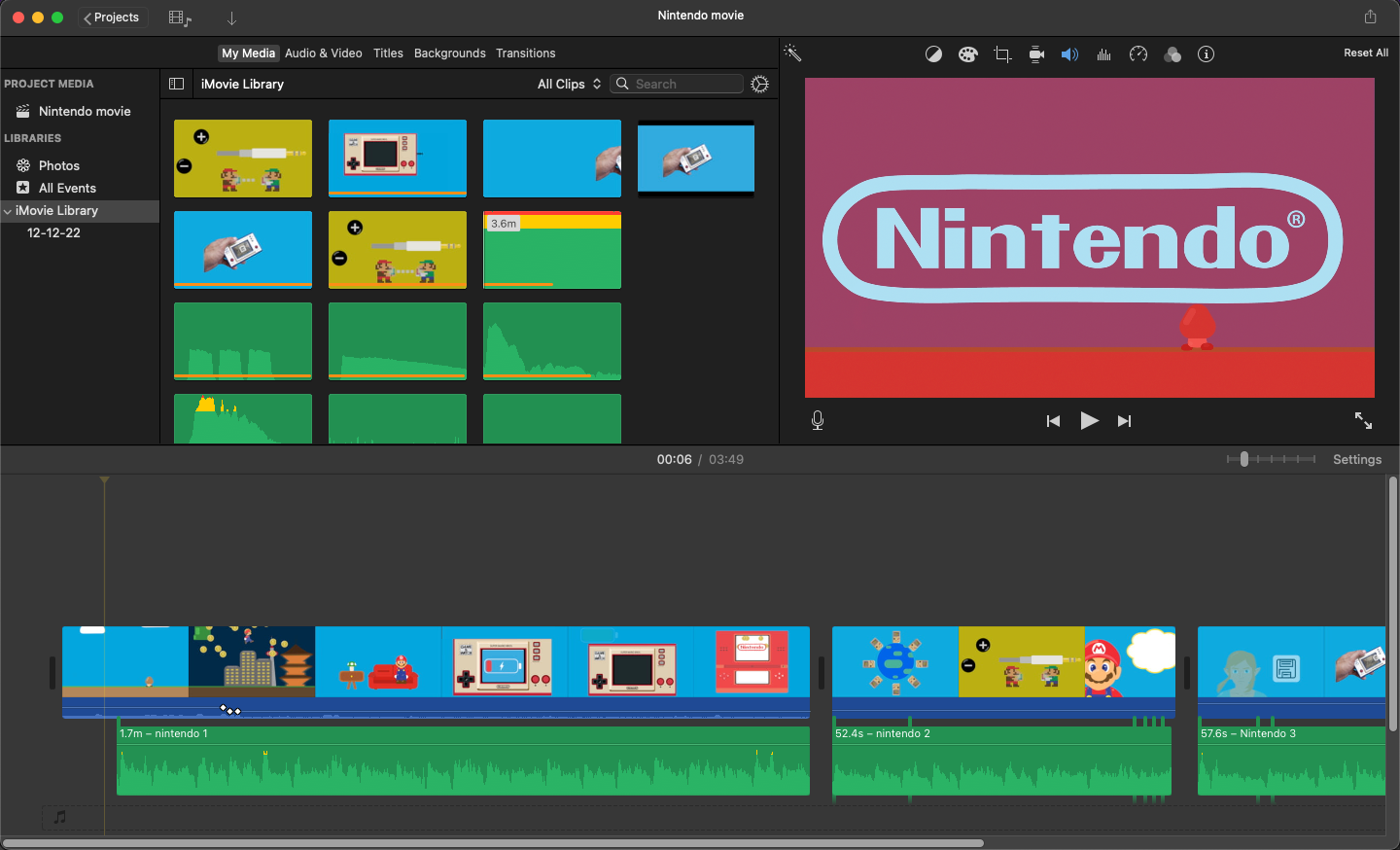Select the red sofa Mario timeline clip
Image resolution: width=1400 pixels, height=850 pixels.
point(378,661)
